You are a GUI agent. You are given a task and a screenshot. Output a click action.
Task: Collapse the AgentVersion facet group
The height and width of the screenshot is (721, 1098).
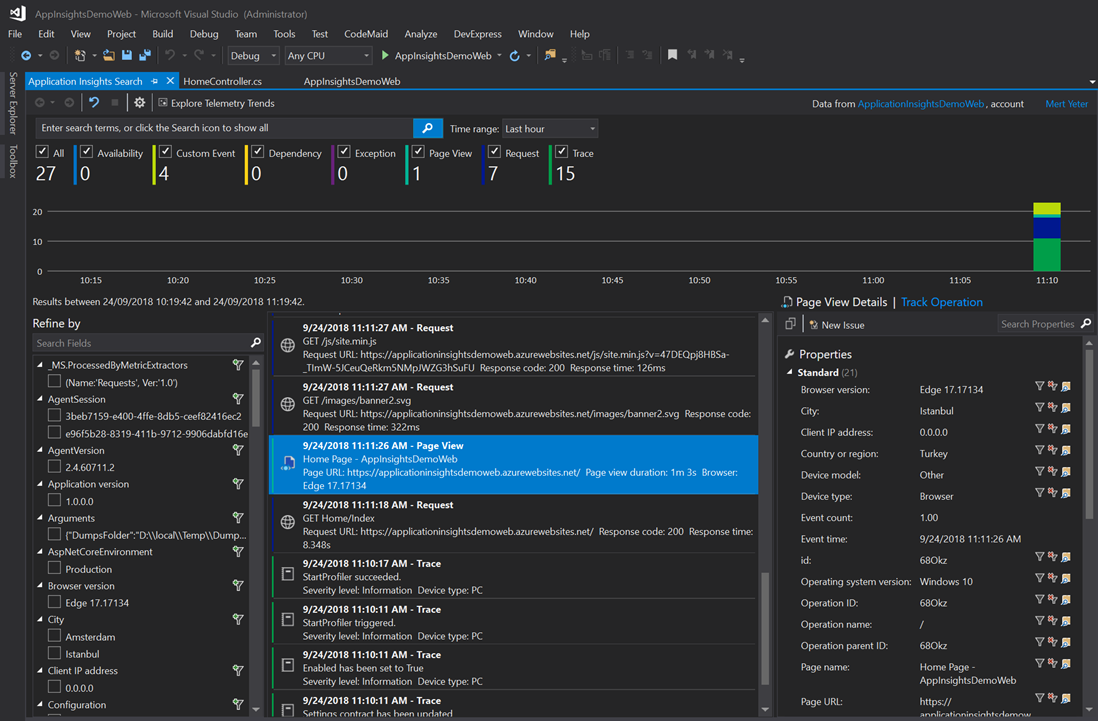tap(40, 450)
